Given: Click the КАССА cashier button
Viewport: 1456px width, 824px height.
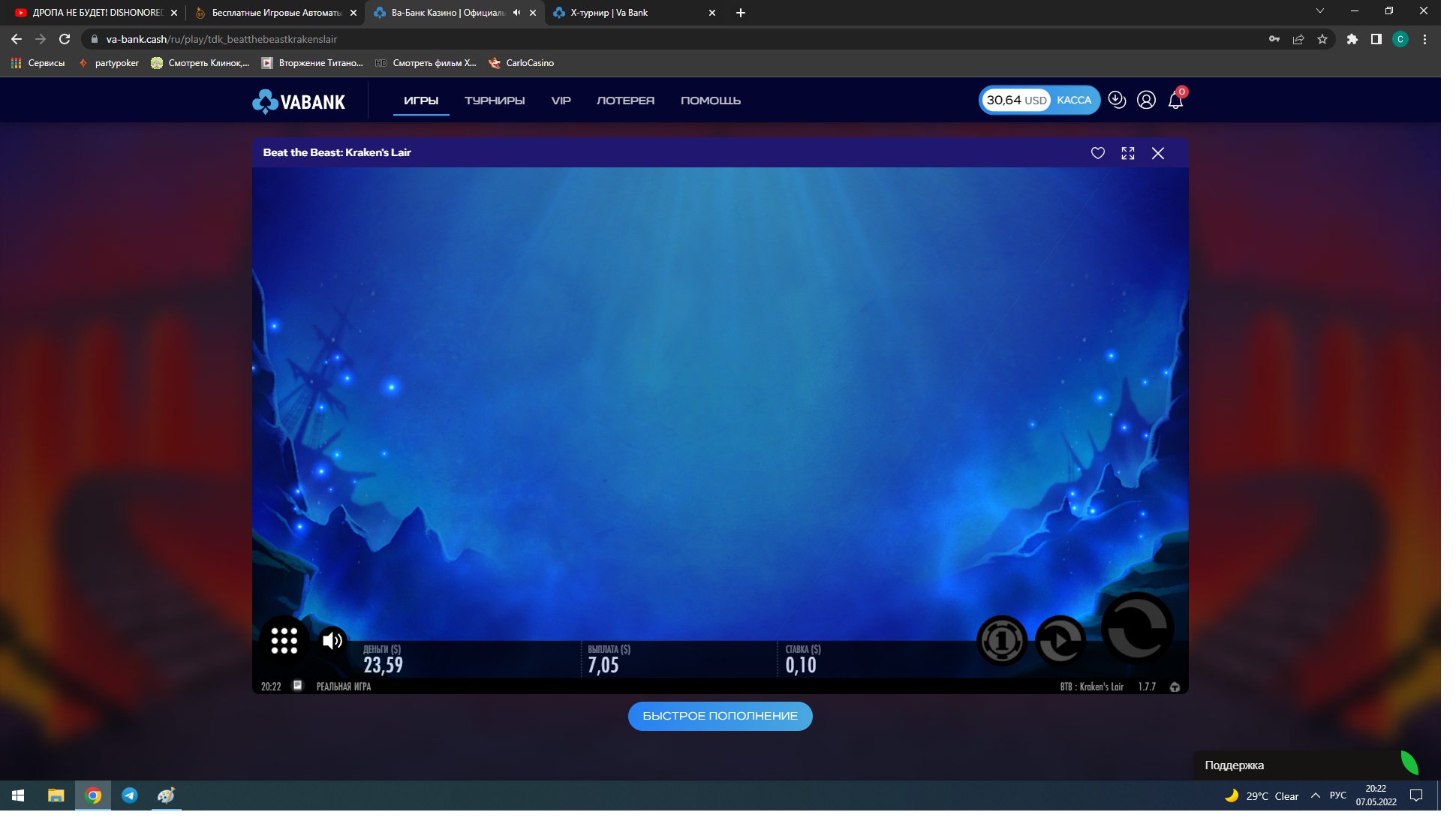Looking at the screenshot, I should pyautogui.click(x=1073, y=100).
